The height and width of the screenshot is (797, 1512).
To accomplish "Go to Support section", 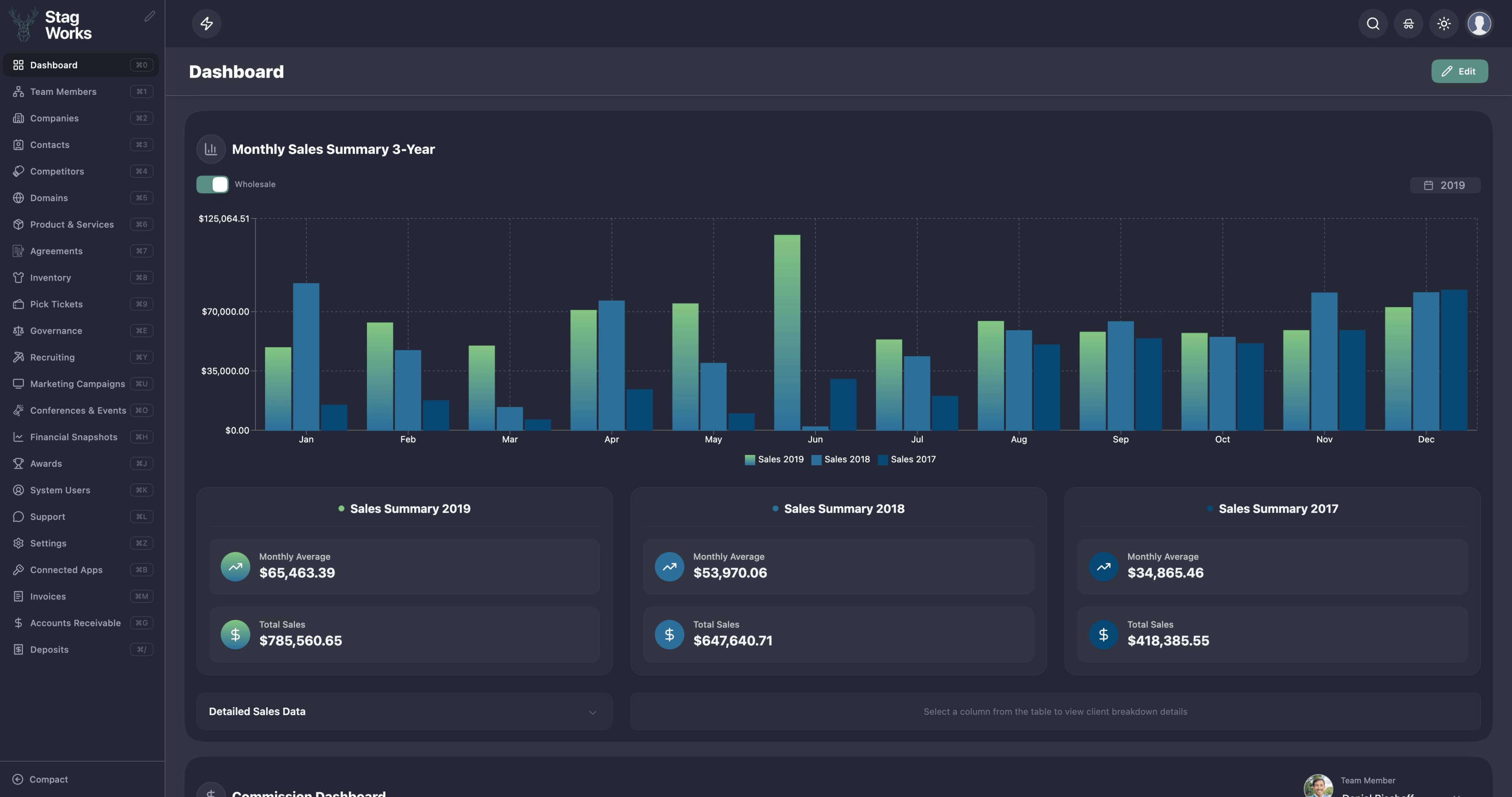I will [81, 516].
